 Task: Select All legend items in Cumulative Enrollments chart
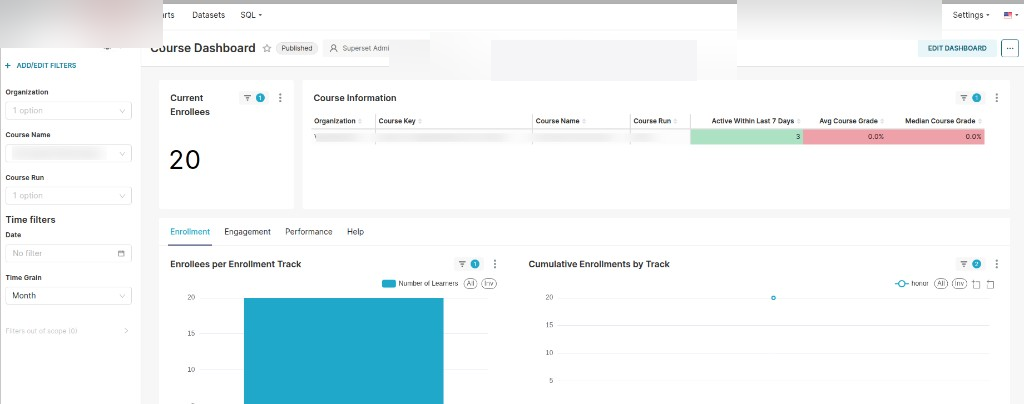940,283
